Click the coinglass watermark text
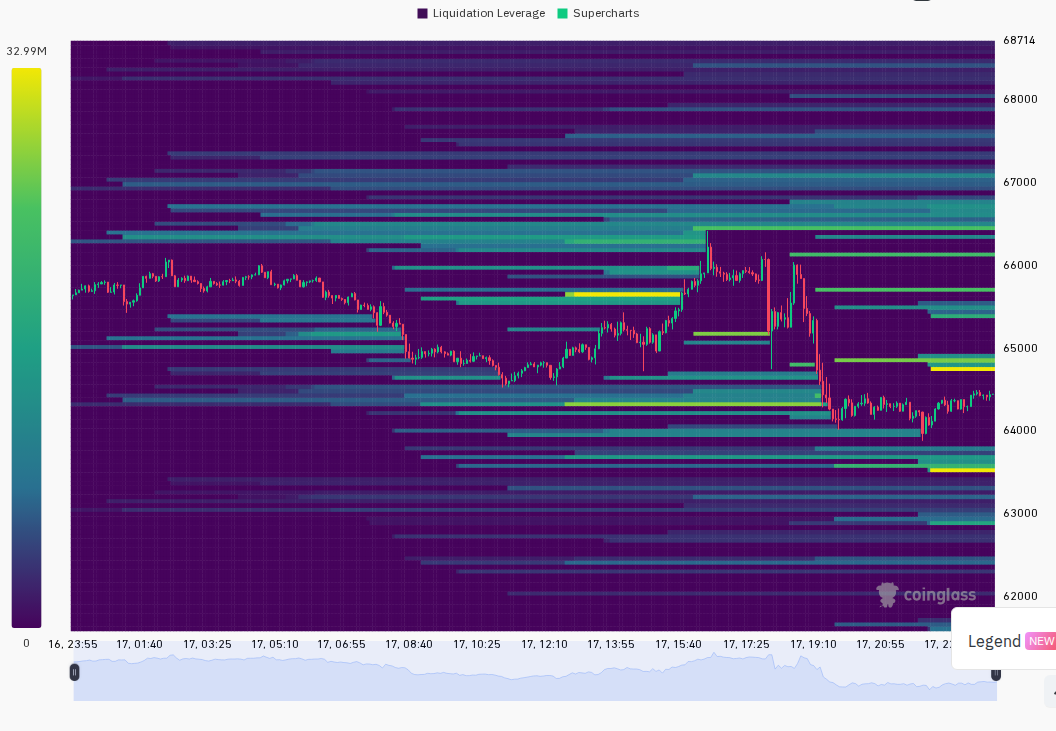Screen dimensions: 1056x731 point(939,595)
